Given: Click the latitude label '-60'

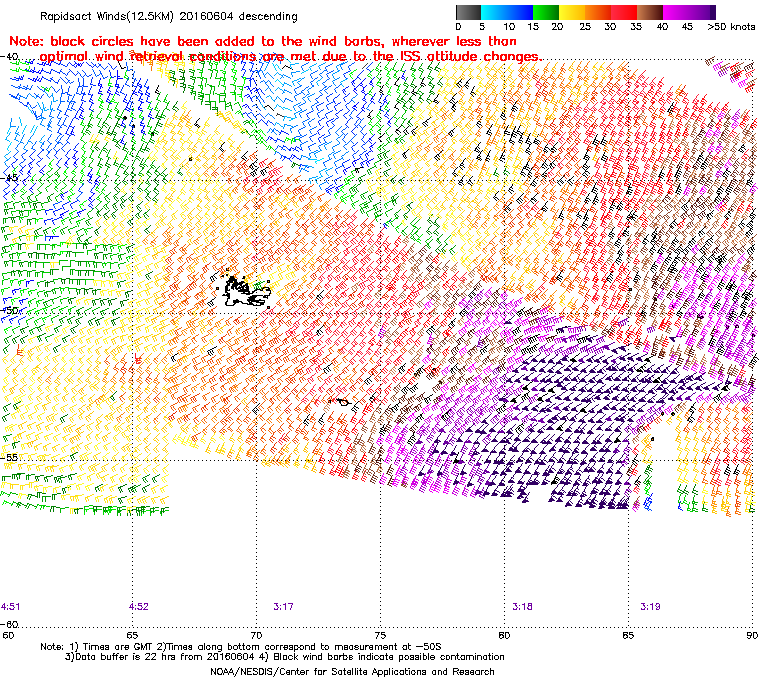Looking at the screenshot, I should pyautogui.click(x=9, y=624).
